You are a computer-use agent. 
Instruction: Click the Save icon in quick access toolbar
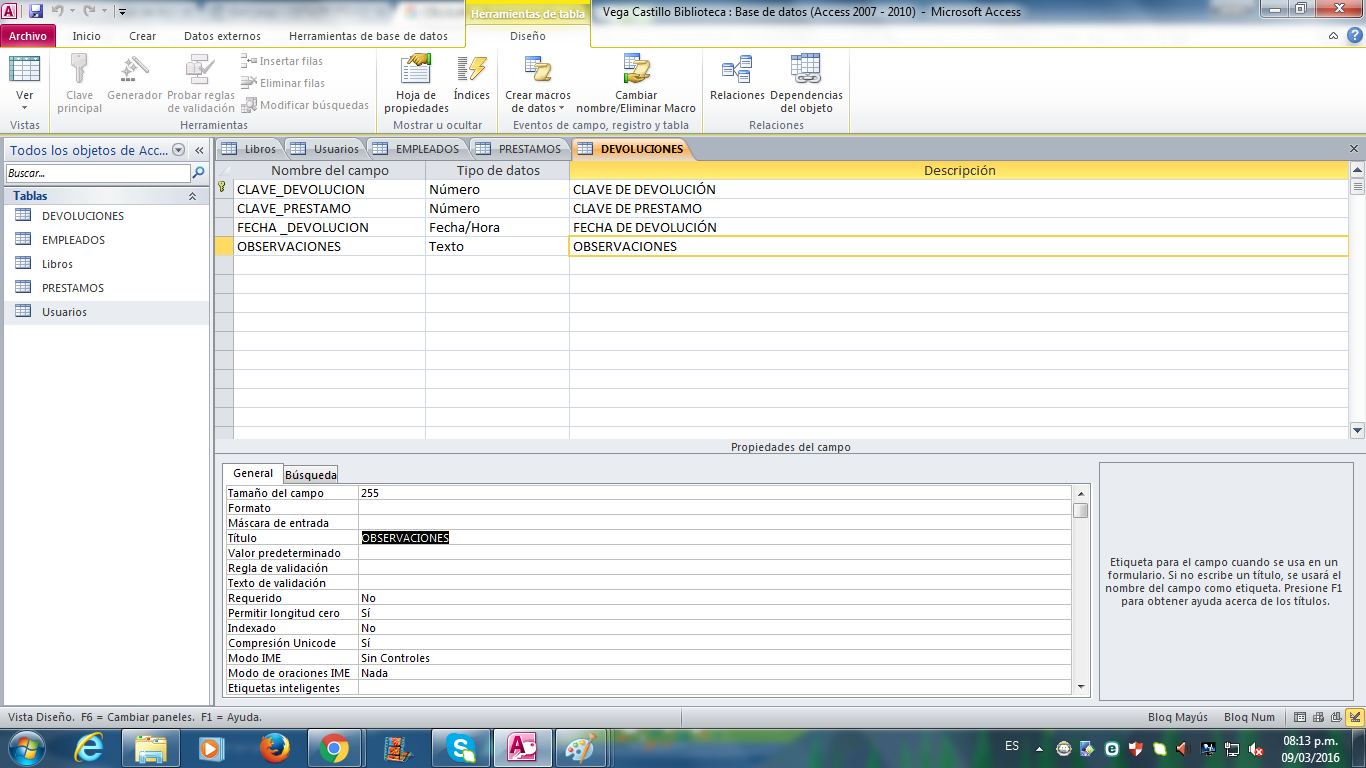coord(36,11)
